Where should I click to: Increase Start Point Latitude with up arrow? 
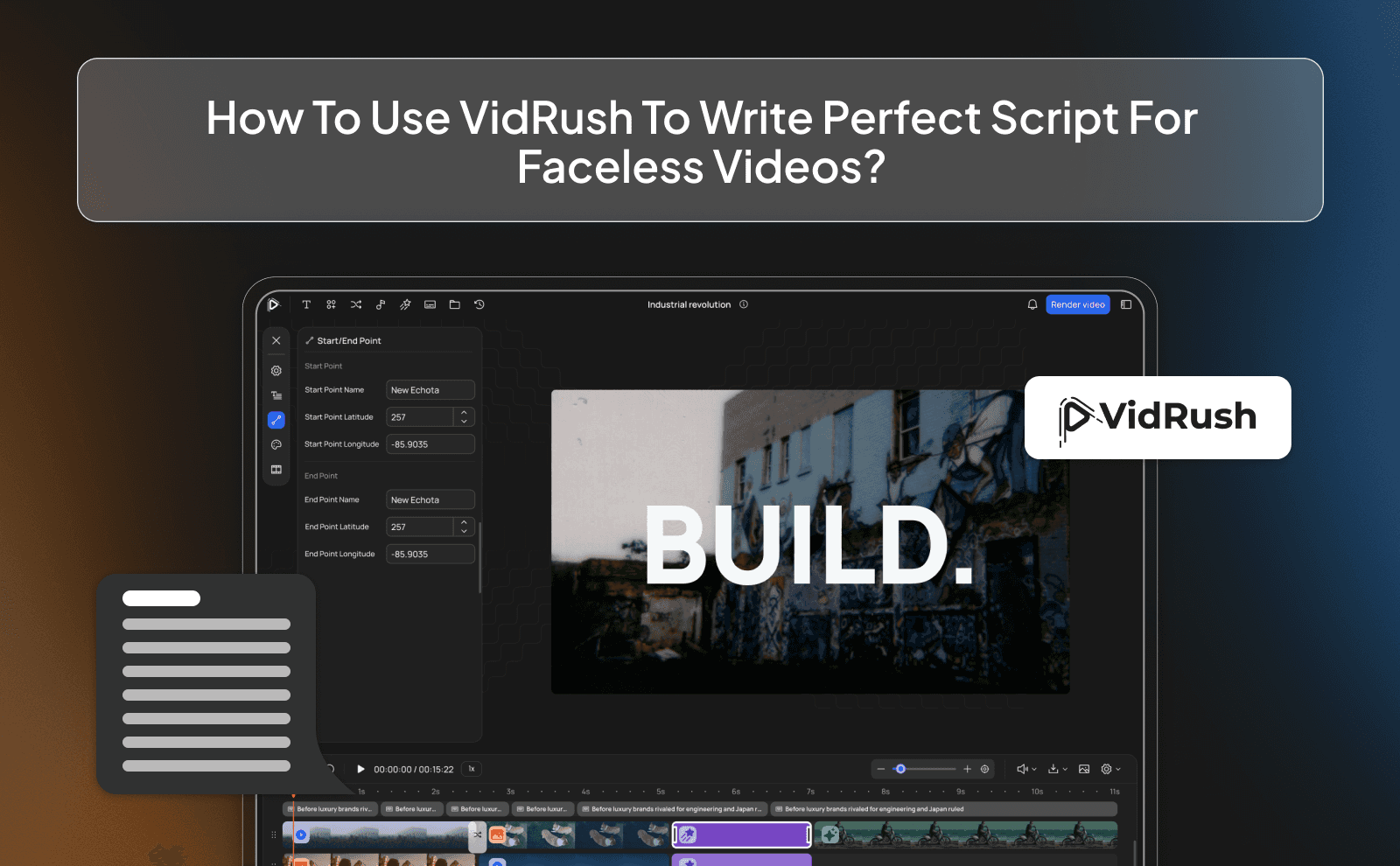(465, 412)
